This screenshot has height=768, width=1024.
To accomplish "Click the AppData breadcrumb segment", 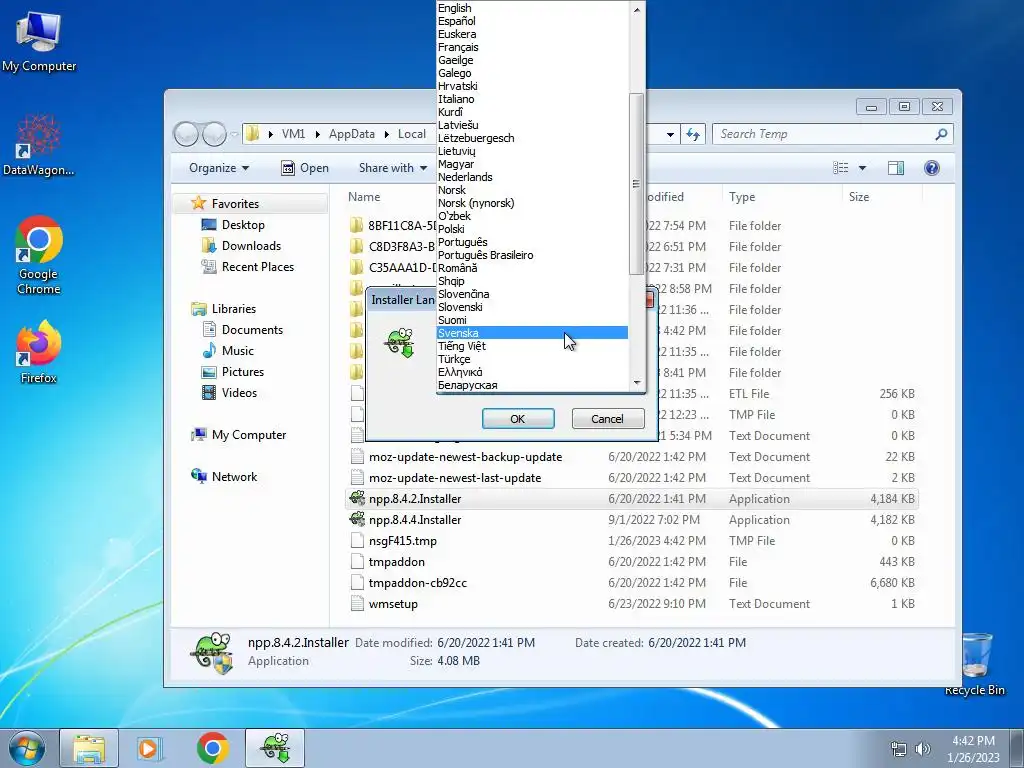I will tap(351, 134).
